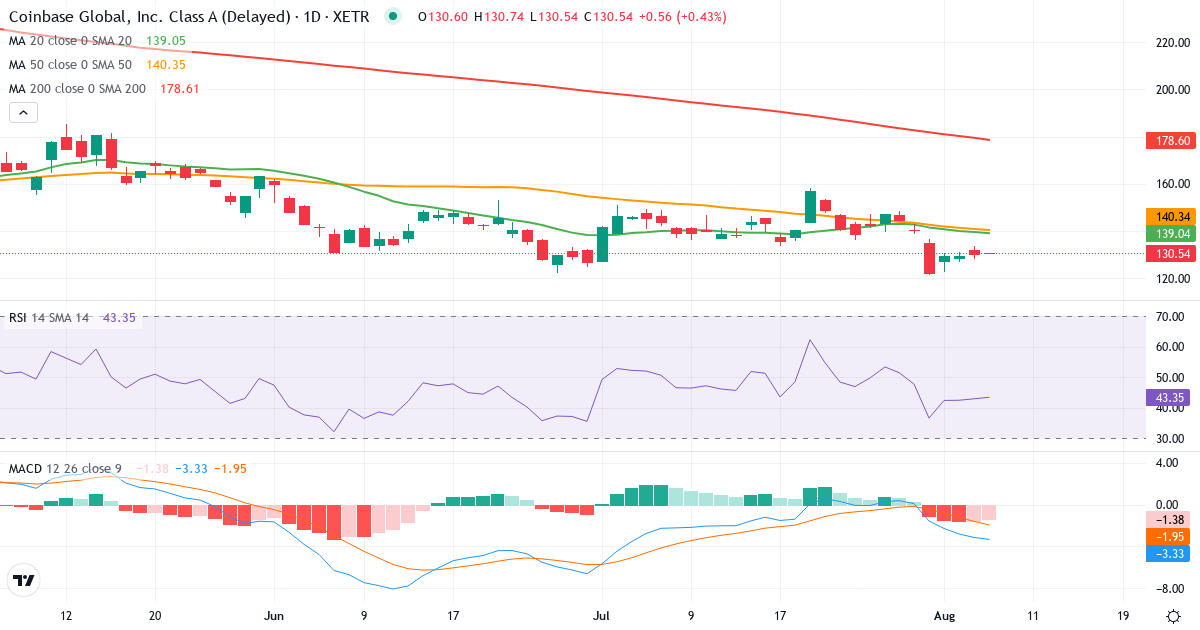Click the 20 date label on time axis
The width and height of the screenshot is (1200, 630).
coord(155,615)
